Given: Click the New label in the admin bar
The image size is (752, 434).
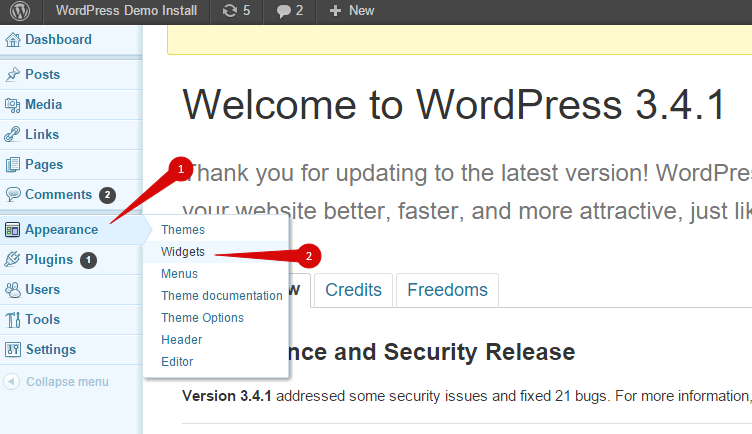Looking at the screenshot, I should pyautogui.click(x=362, y=11).
